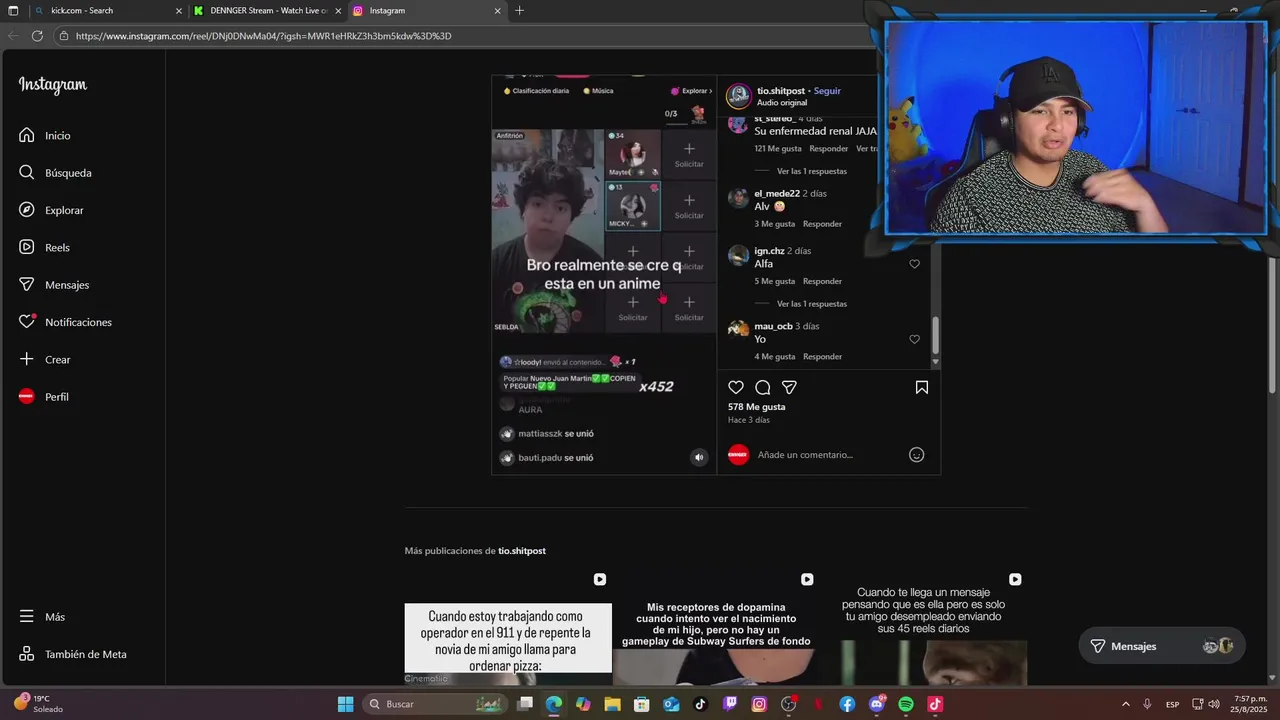Click Seguir next to tio.shitpost
Screen dimensions: 1280x720
(x=827, y=91)
